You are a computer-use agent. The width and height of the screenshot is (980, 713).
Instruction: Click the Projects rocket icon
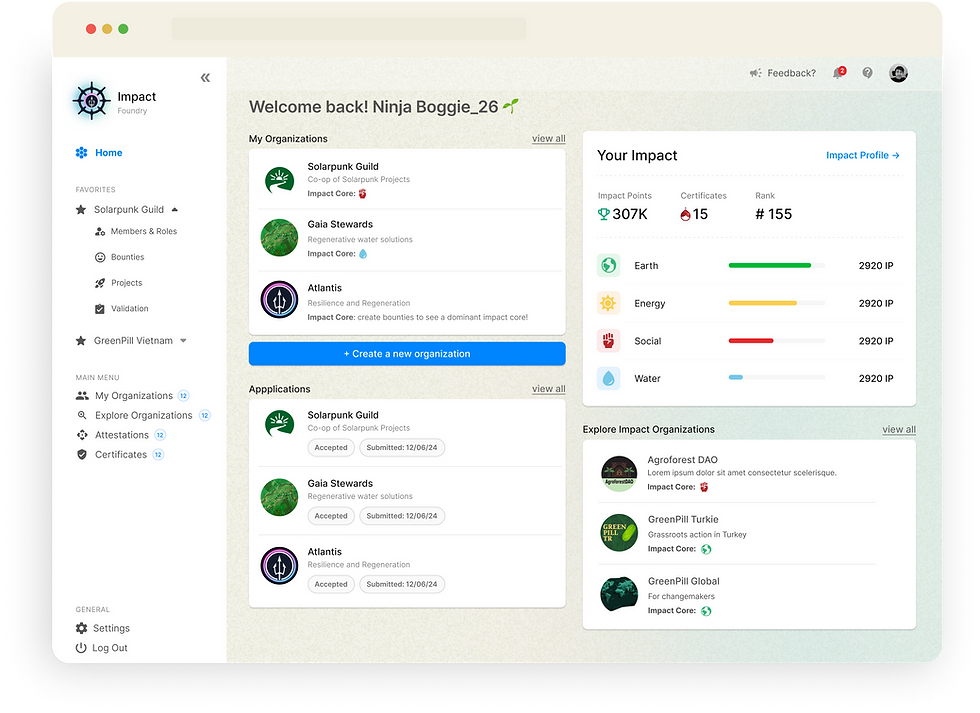click(x=100, y=283)
